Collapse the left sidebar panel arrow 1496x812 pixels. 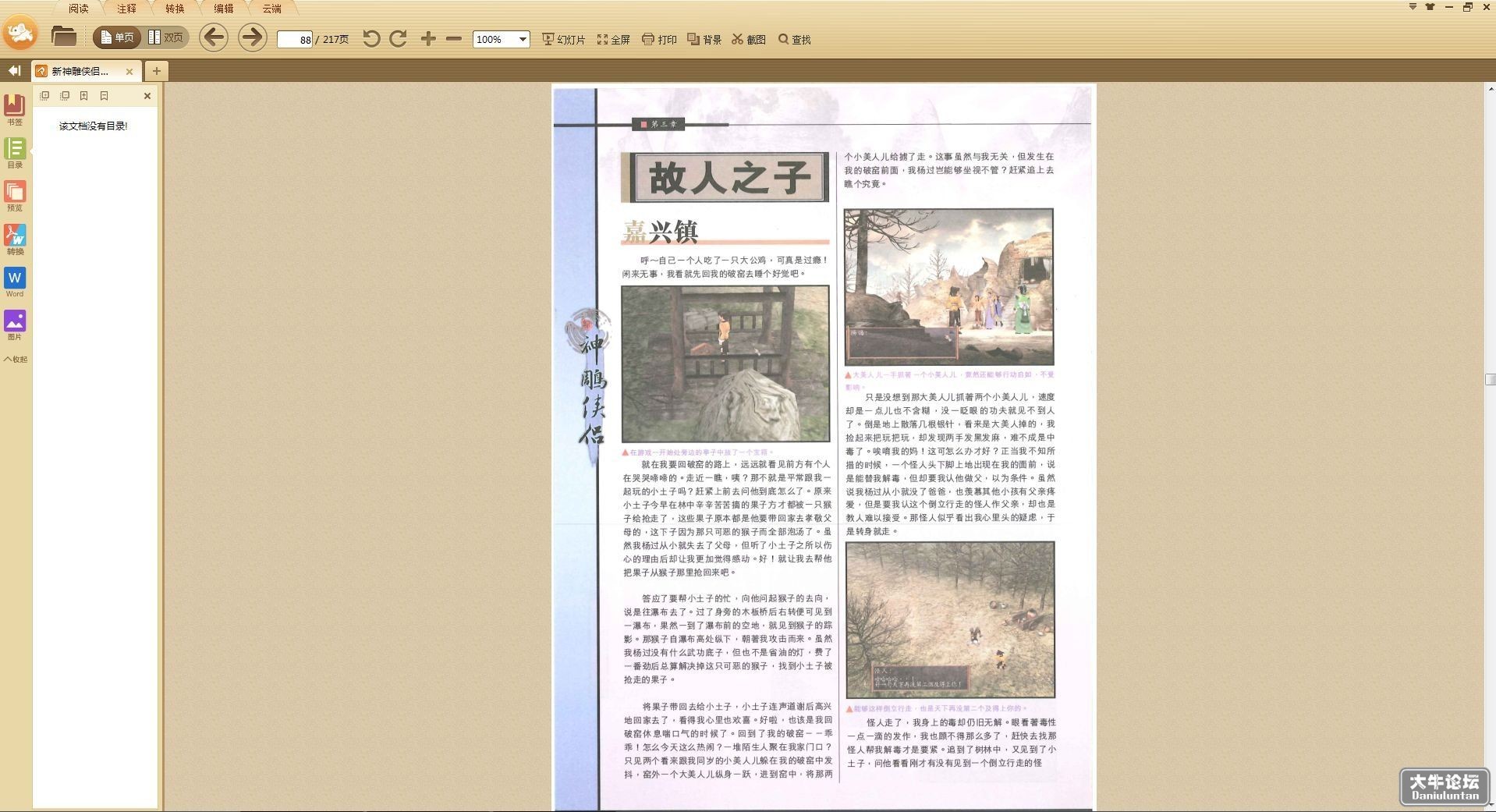tap(14, 71)
